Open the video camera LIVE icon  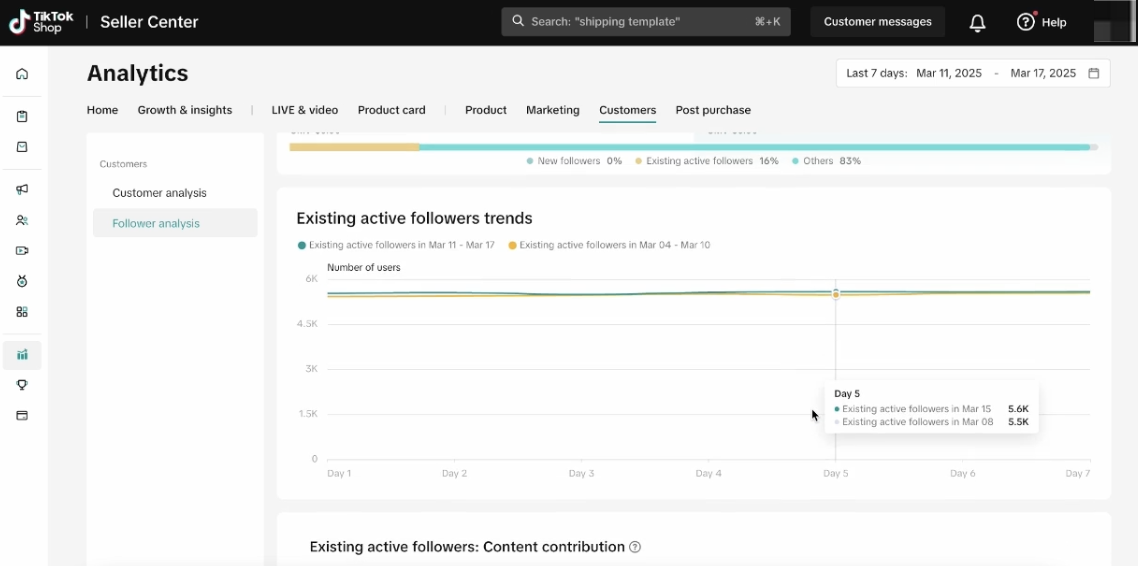[x=22, y=251]
